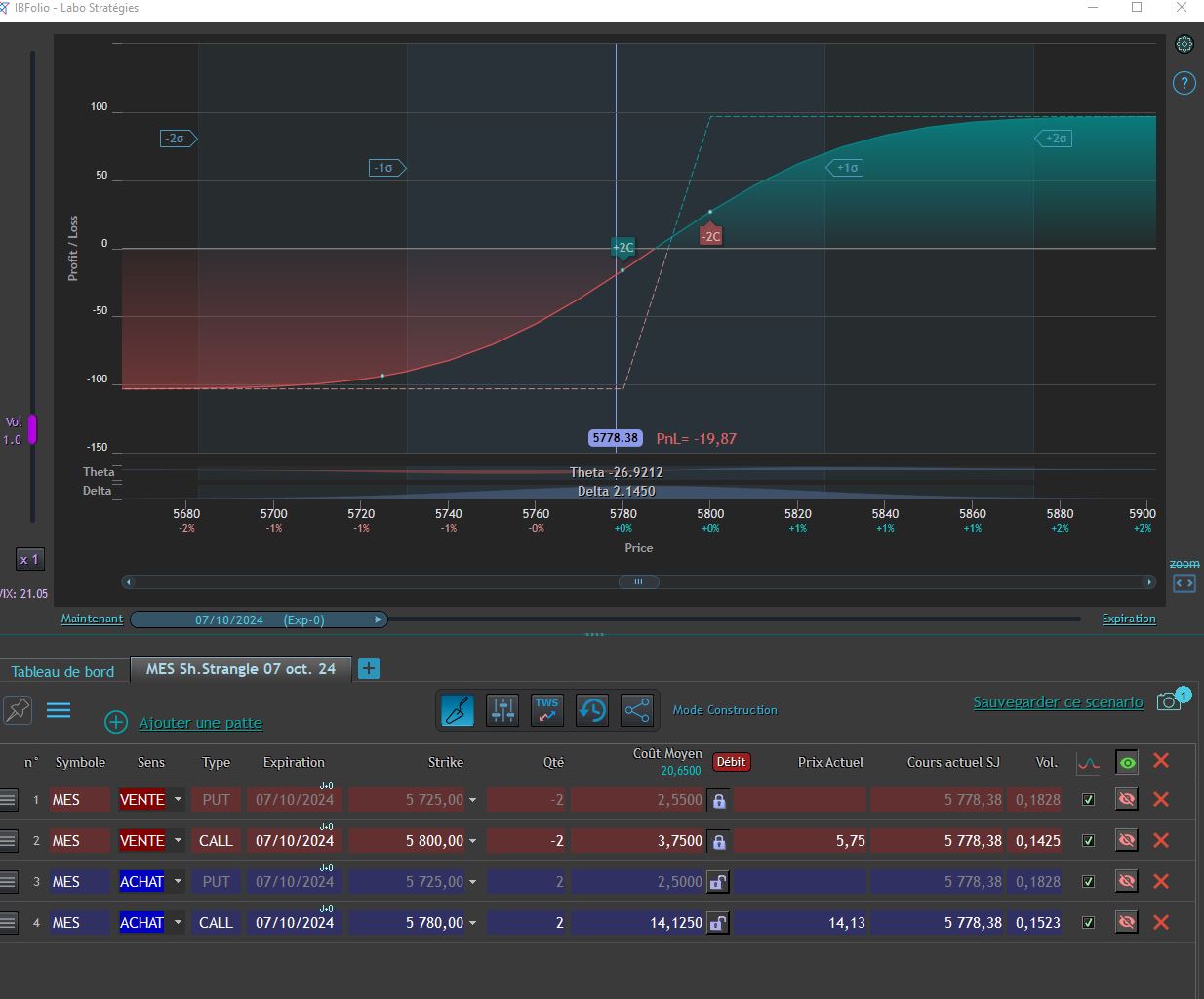Uncheck leg 4 checkbox
Screen dimensions: 1204x999
click(x=1089, y=922)
